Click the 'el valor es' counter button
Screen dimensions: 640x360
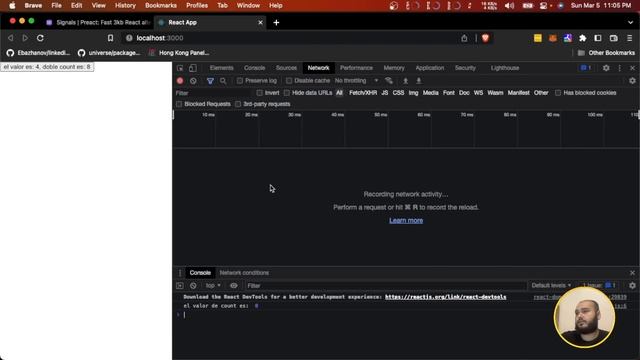[47, 67]
